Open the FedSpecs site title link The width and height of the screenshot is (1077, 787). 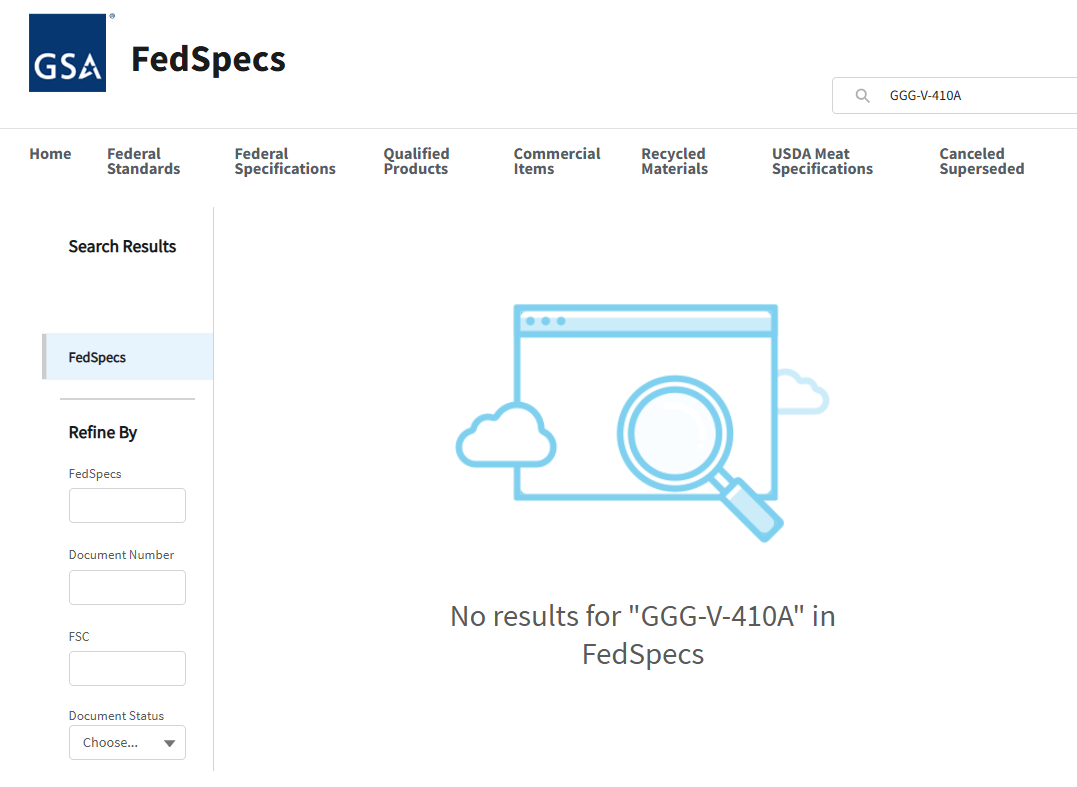point(208,60)
